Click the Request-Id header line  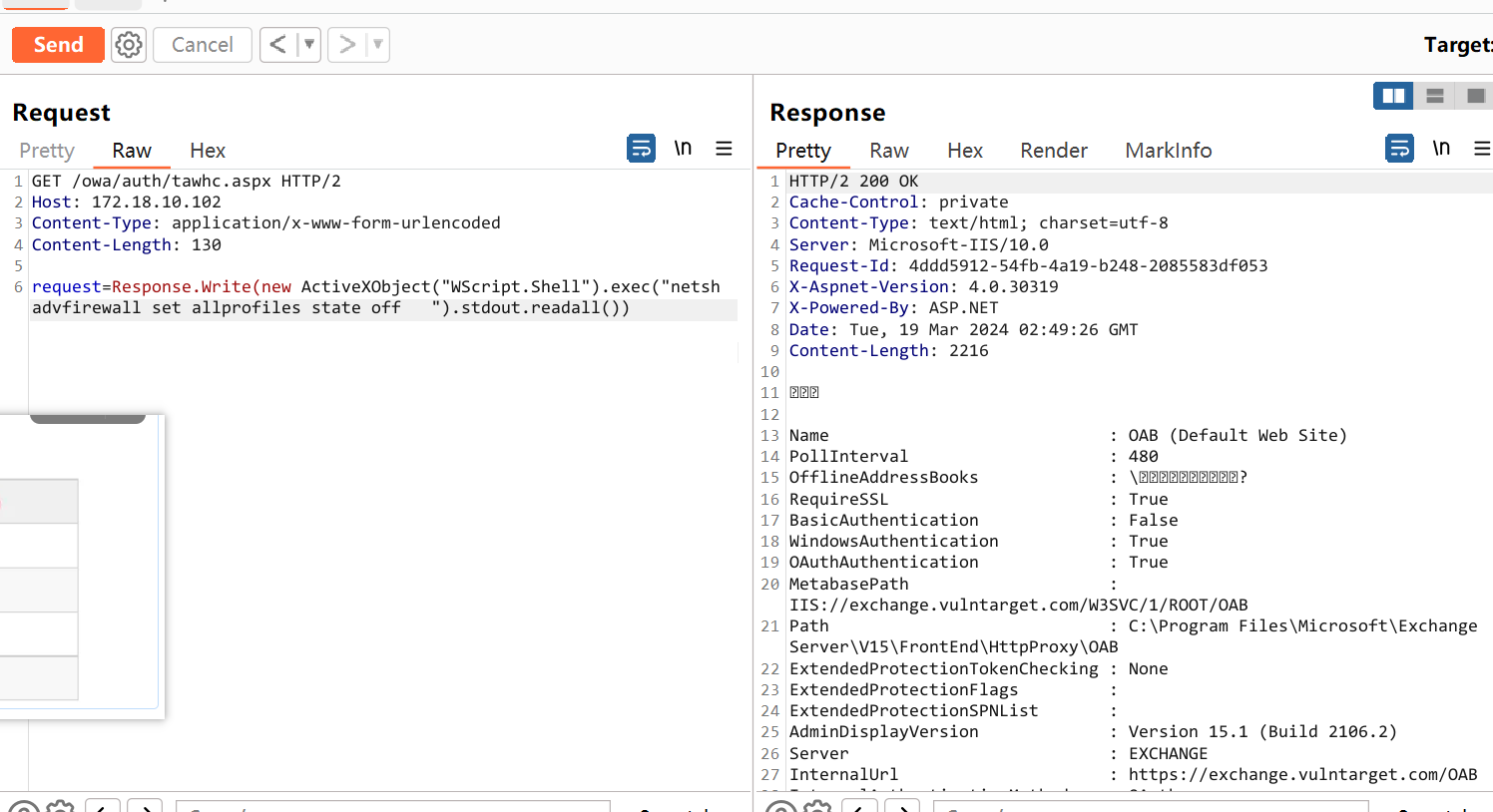pyautogui.click(x=1029, y=266)
